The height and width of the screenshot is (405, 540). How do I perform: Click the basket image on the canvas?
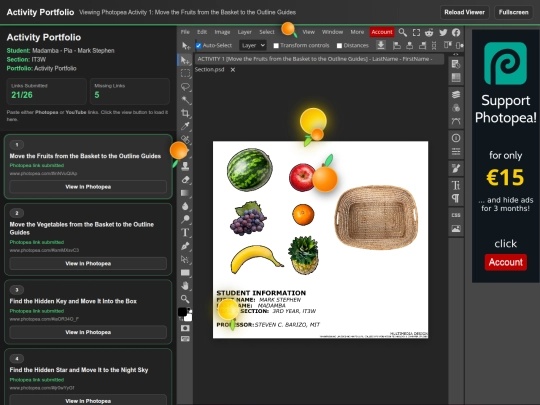click(376, 217)
